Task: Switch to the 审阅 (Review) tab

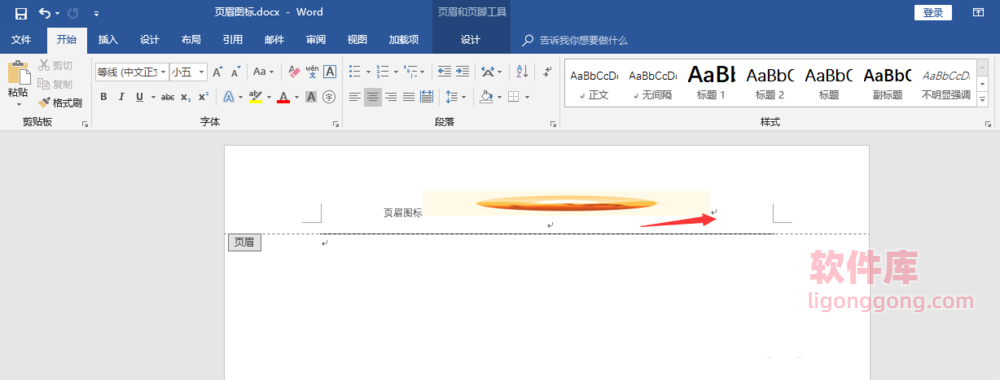Action: tap(316, 40)
